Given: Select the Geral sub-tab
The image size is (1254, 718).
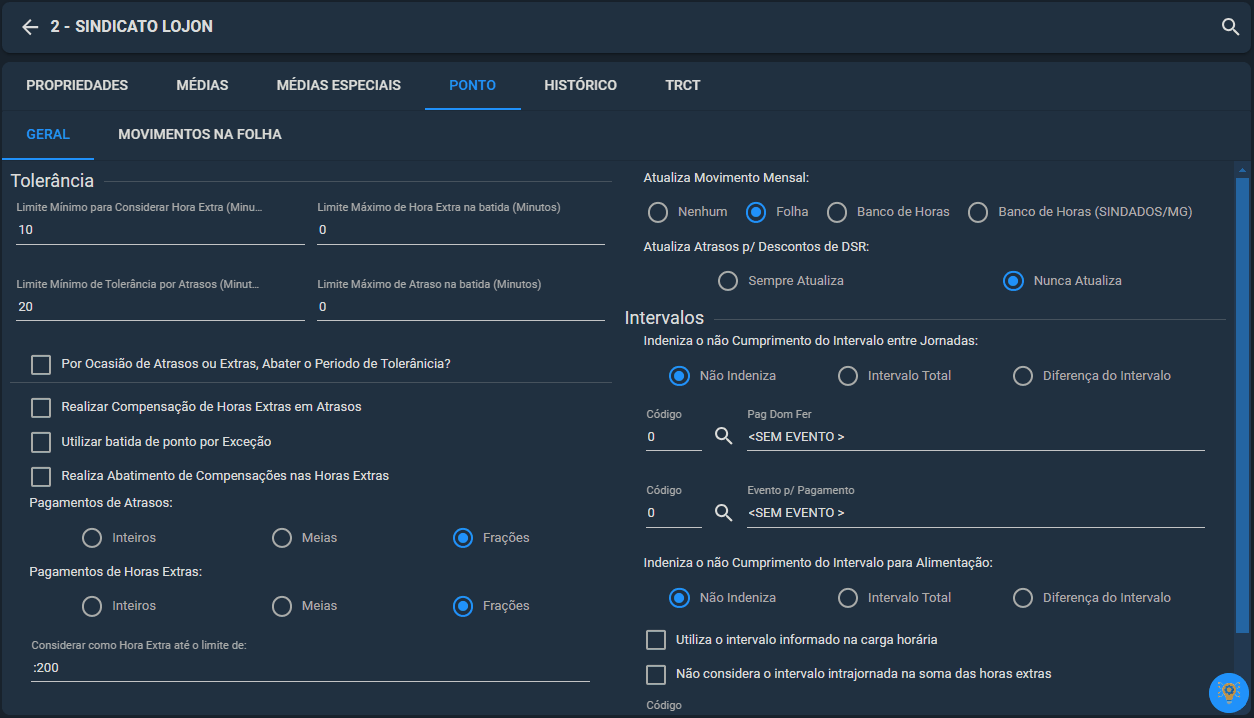Looking at the screenshot, I should click(48, 134).
